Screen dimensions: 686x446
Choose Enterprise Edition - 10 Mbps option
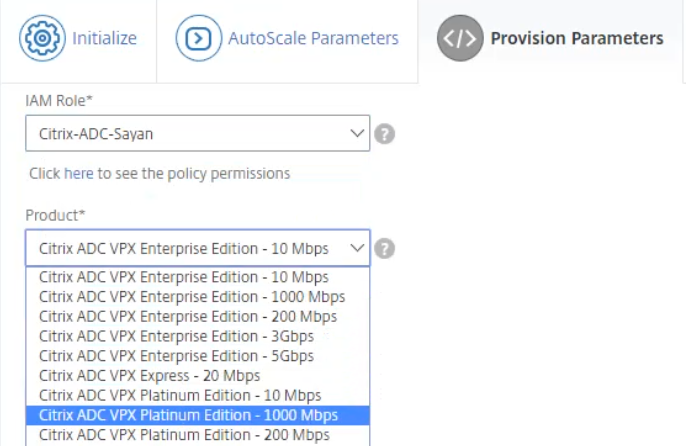click(x=184, y=277)
